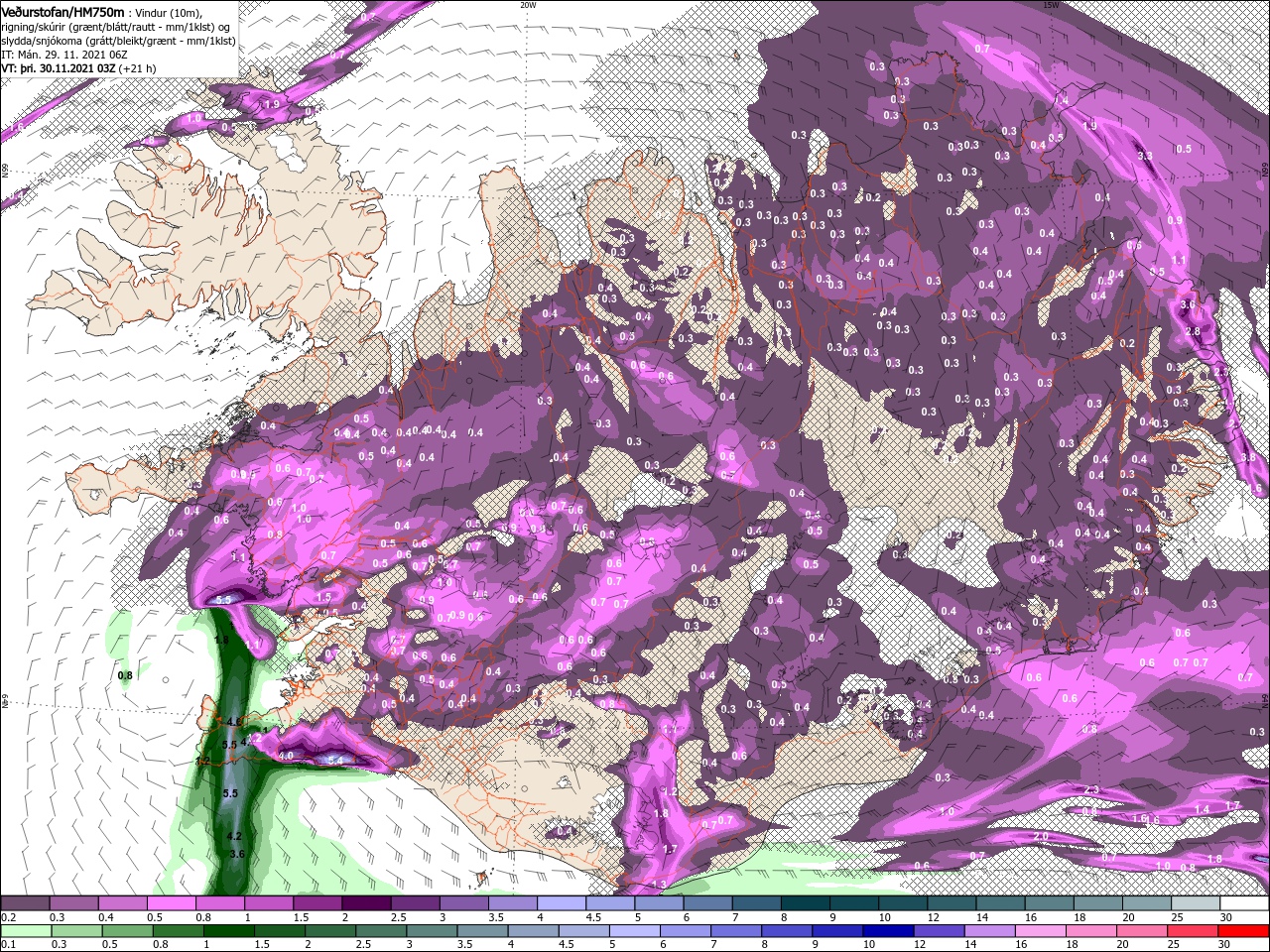
Task: Click the white 30 swatch in upper legend row
Action: 1245,903
